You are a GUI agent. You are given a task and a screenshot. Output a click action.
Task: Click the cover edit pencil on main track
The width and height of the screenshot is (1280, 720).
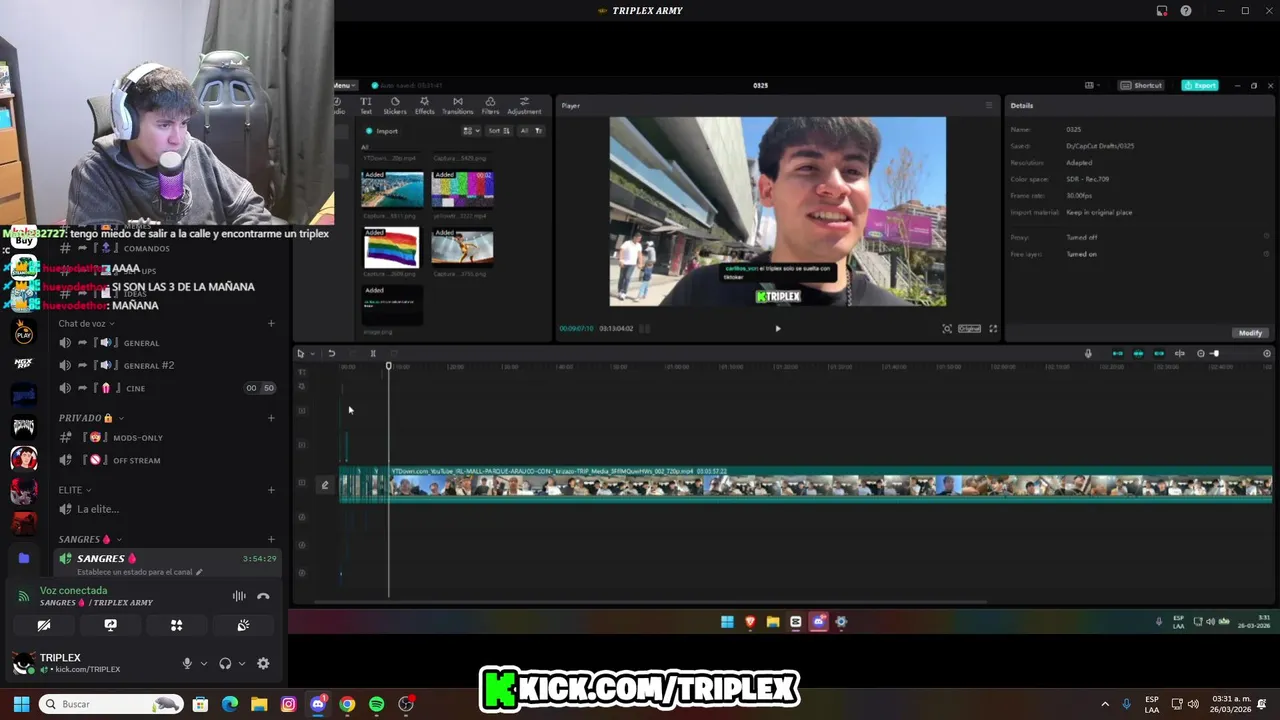click(324, 485)
